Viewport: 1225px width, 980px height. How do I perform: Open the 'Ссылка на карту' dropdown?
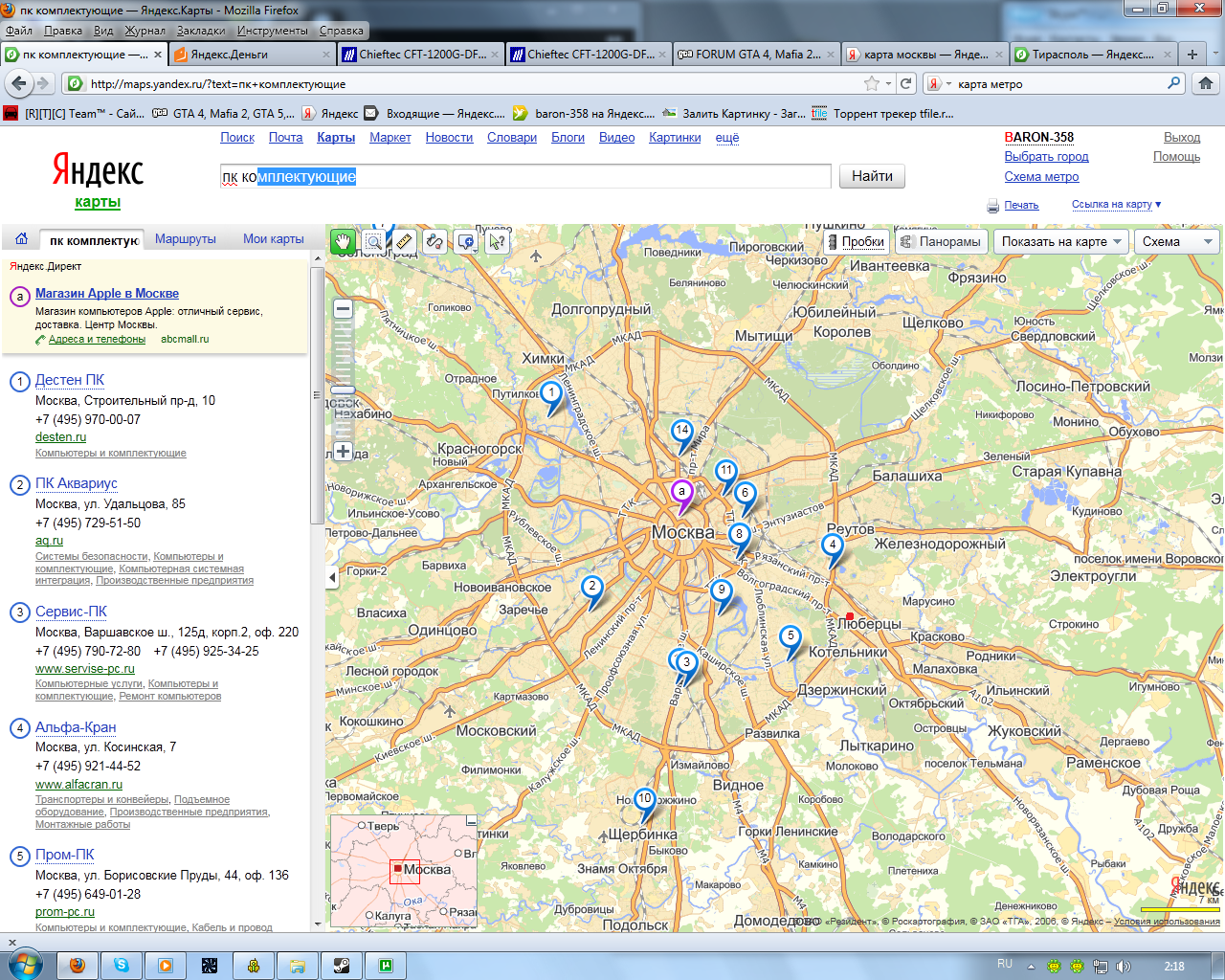tap(1116, 204)
